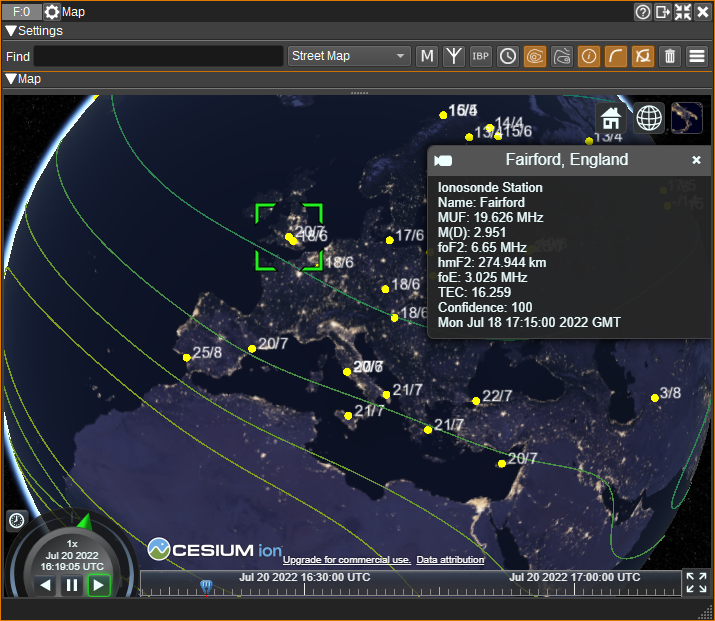Click the timeline current-time marker
The image size is (715, 621).
[x=206, y=585]
